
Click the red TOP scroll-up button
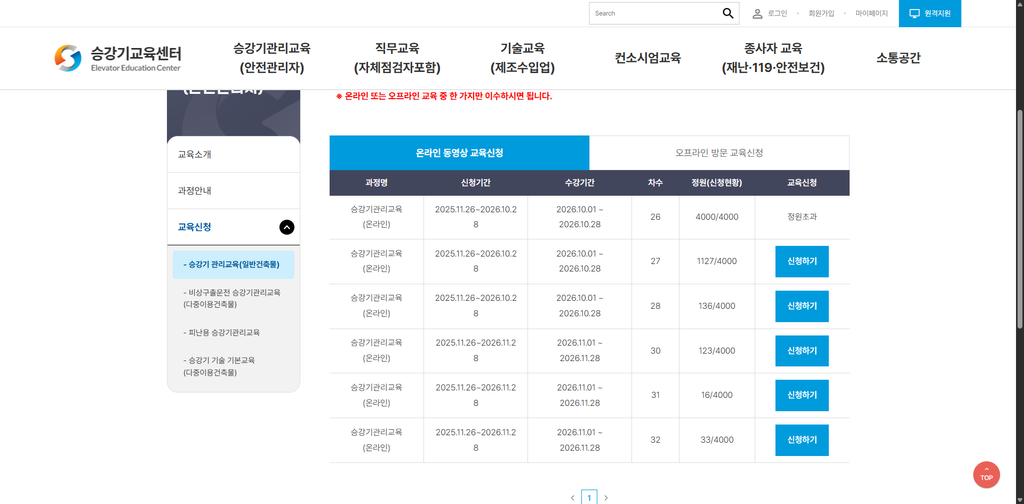[x=986, y=475]
